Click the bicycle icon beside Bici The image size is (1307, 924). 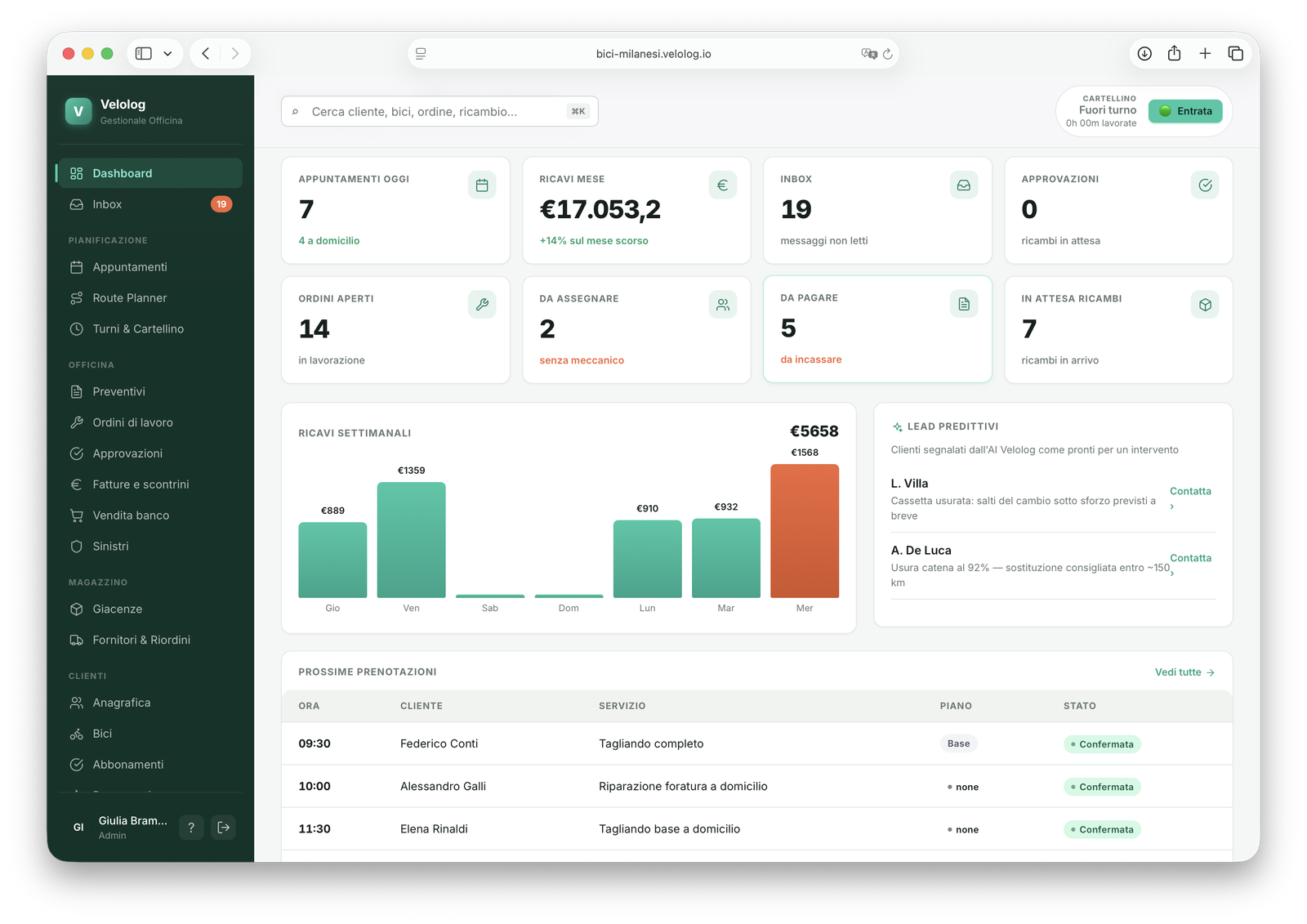[77, 734]
